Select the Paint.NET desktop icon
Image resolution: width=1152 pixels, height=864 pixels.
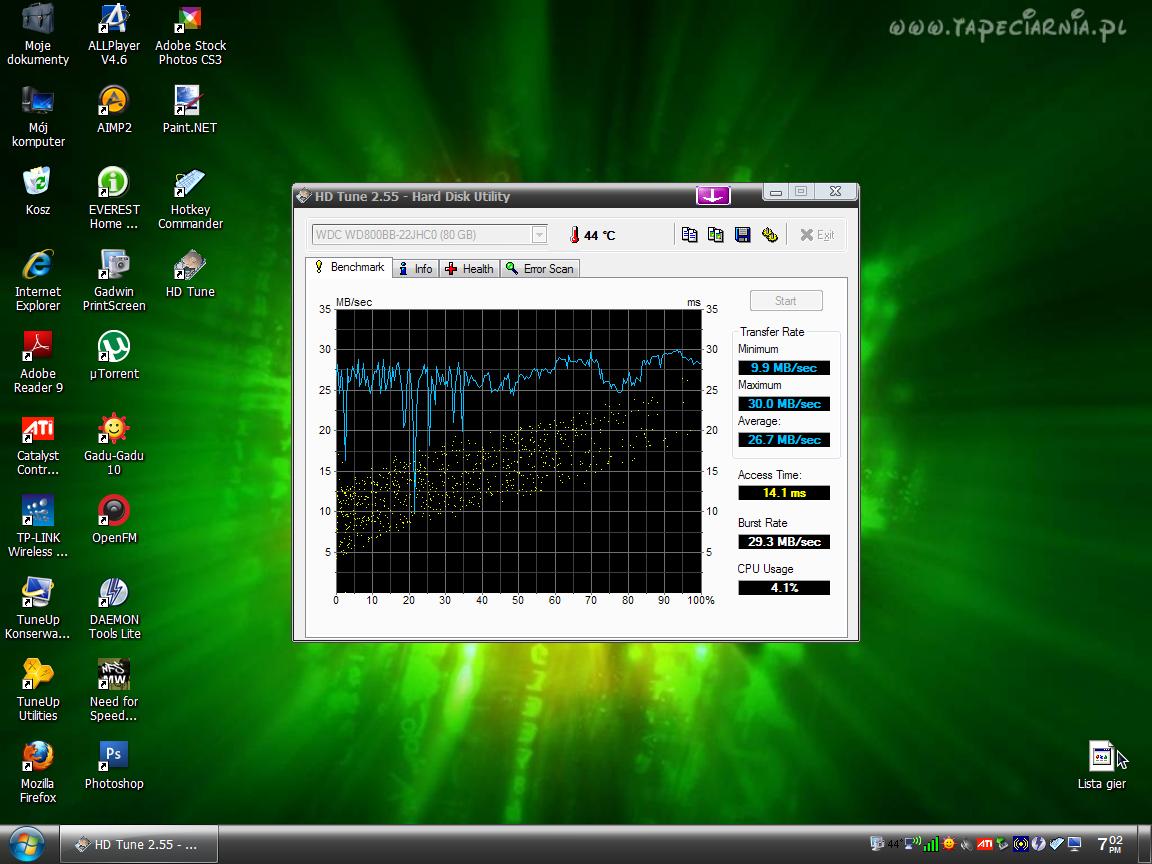190,110
